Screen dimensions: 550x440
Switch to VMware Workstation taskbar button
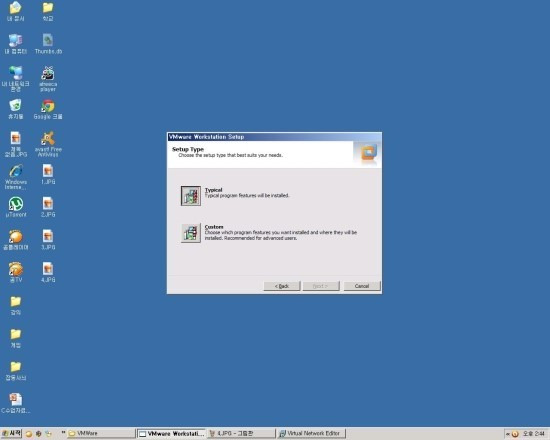171,434
